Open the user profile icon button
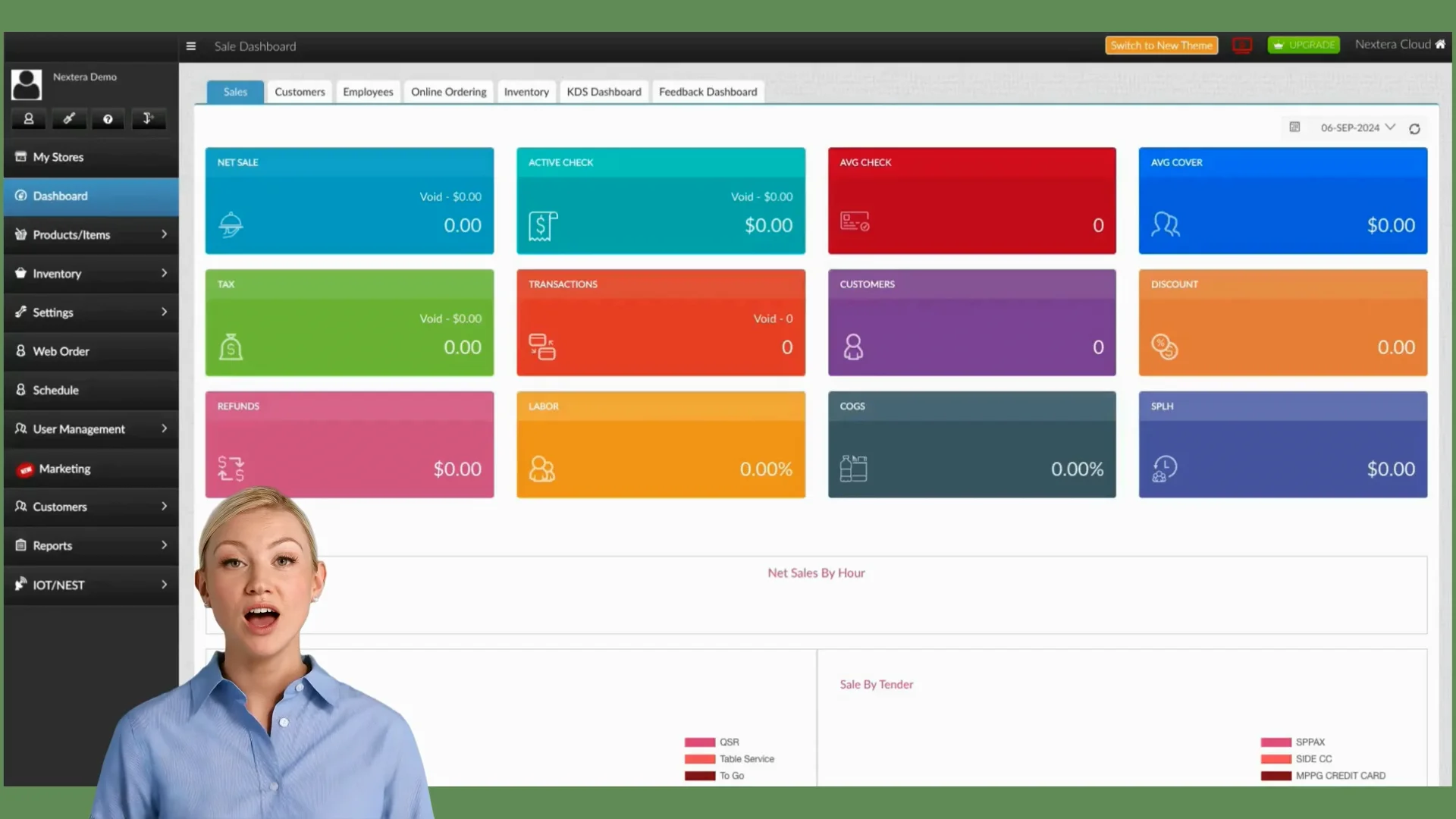The image size is (1456, 819). tap(29, 119)
